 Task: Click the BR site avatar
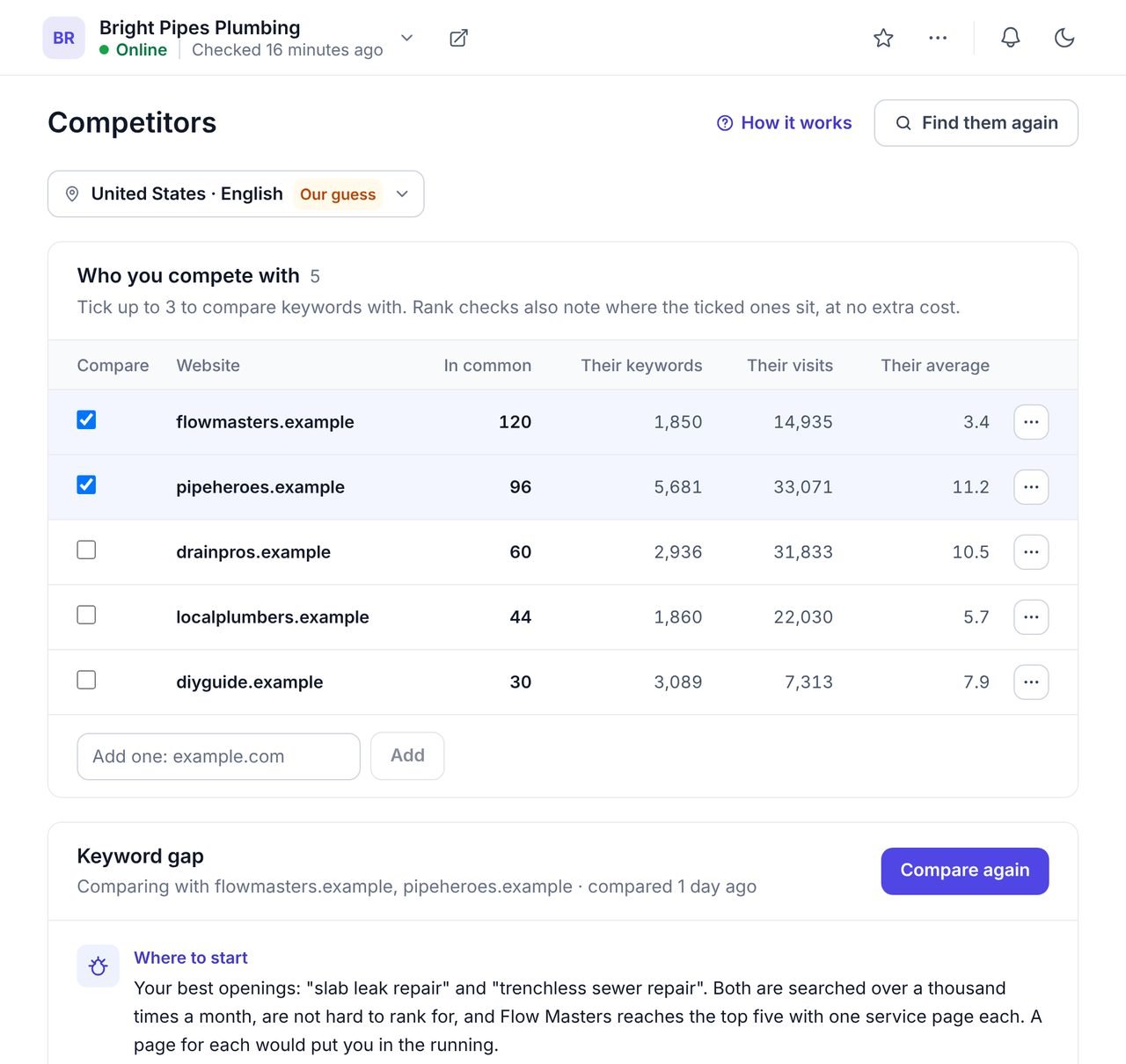tap(63, 38)
